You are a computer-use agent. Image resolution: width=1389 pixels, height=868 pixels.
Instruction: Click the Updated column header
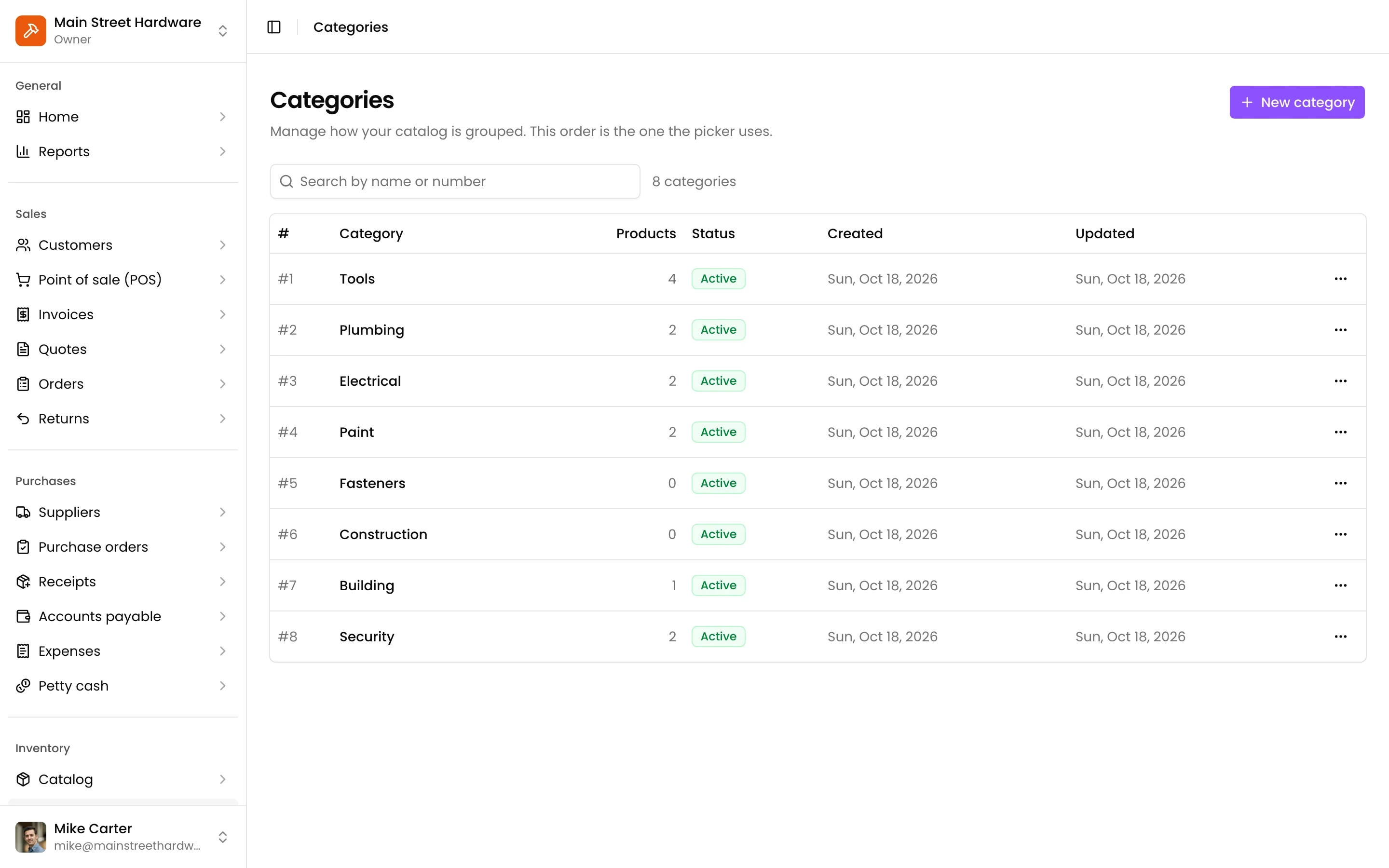tap(1104, 234)
